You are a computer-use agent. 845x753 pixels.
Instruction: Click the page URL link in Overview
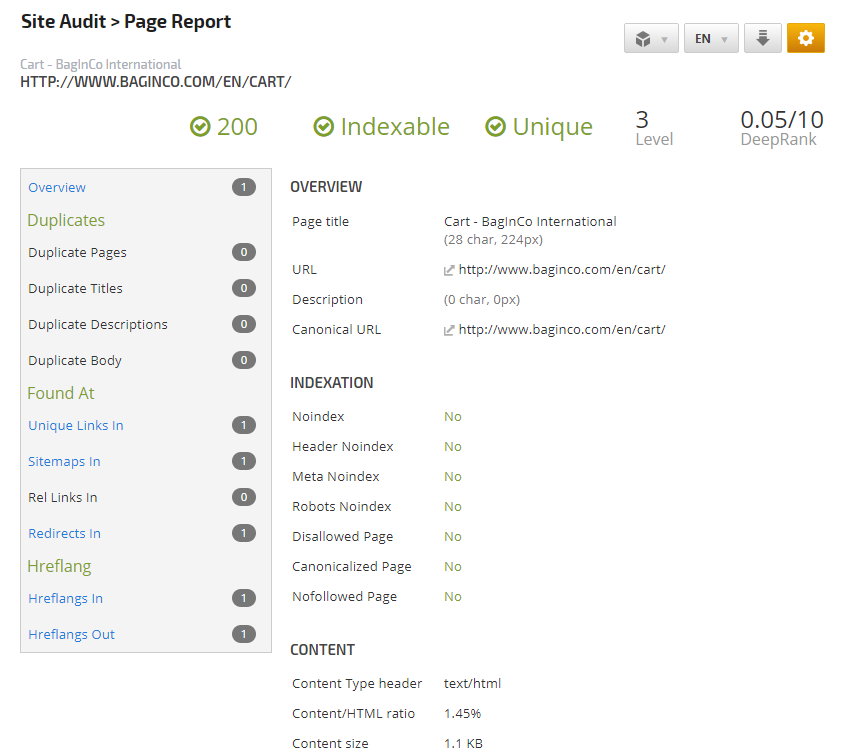pyautogui.click(x=561, y=270)
